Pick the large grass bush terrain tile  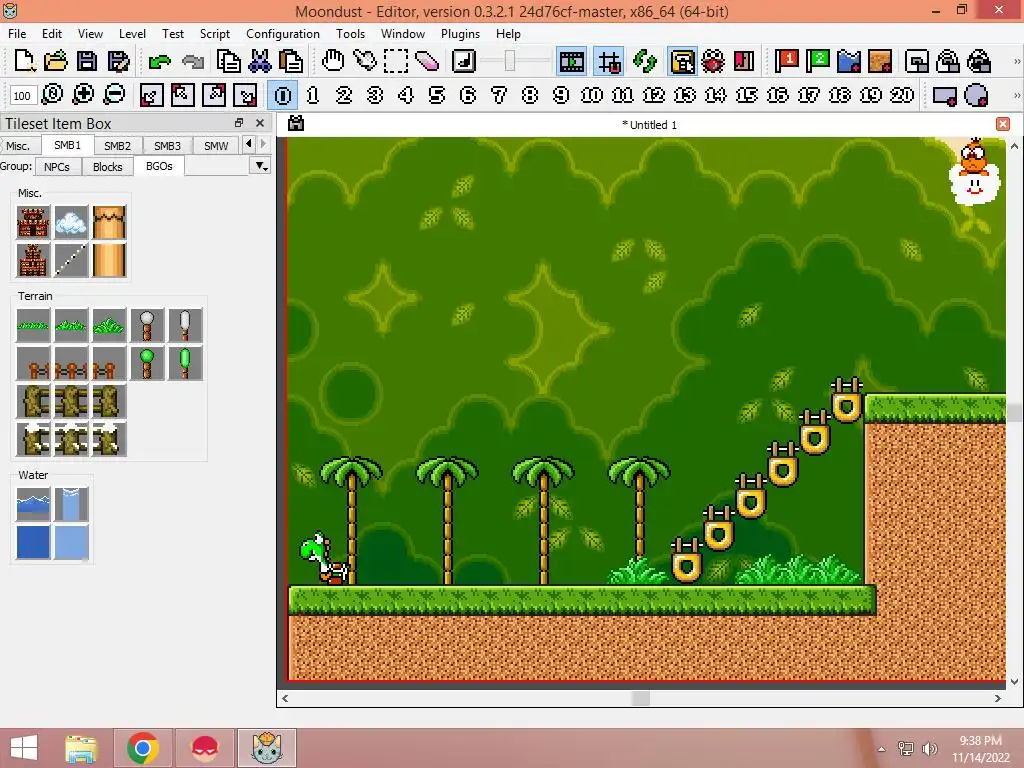point(109,325)
